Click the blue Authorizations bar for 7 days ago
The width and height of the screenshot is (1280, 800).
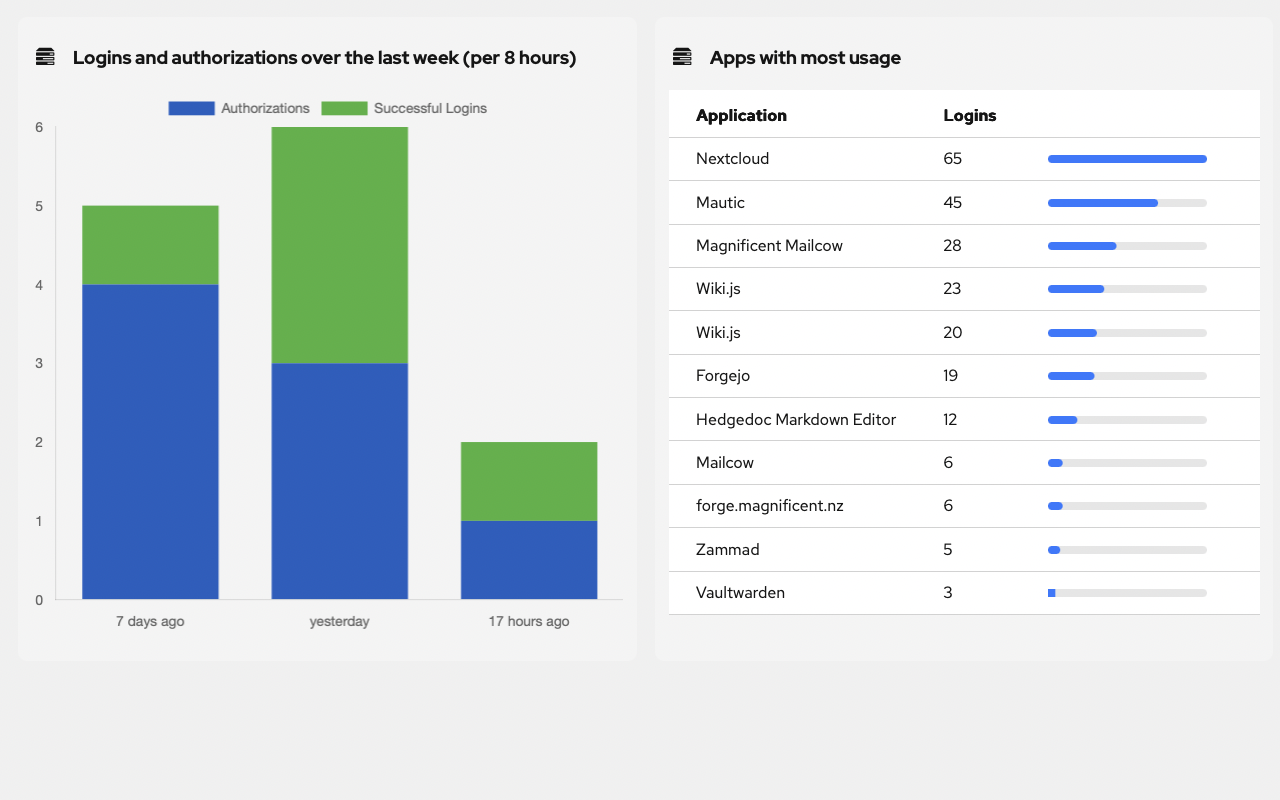(150, 442)
